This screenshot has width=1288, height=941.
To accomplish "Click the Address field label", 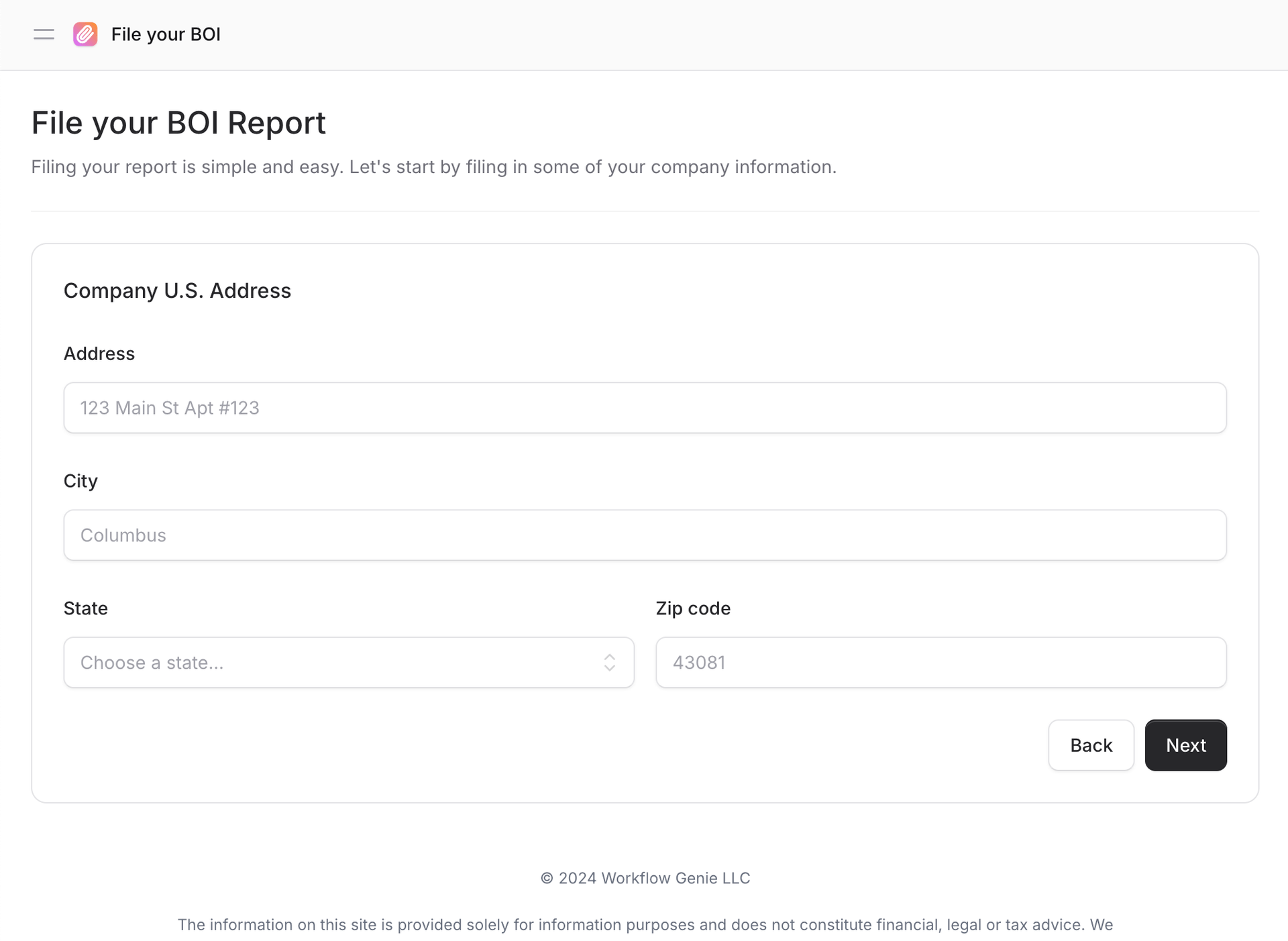I will click(x=99, y=353).
